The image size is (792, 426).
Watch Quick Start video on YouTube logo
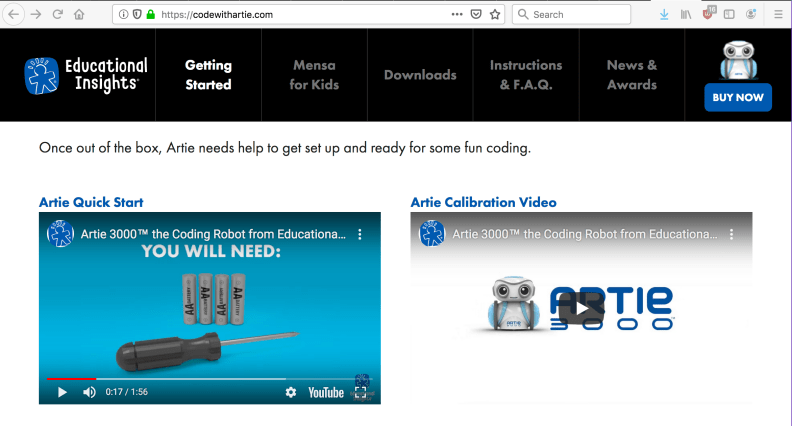326,393
